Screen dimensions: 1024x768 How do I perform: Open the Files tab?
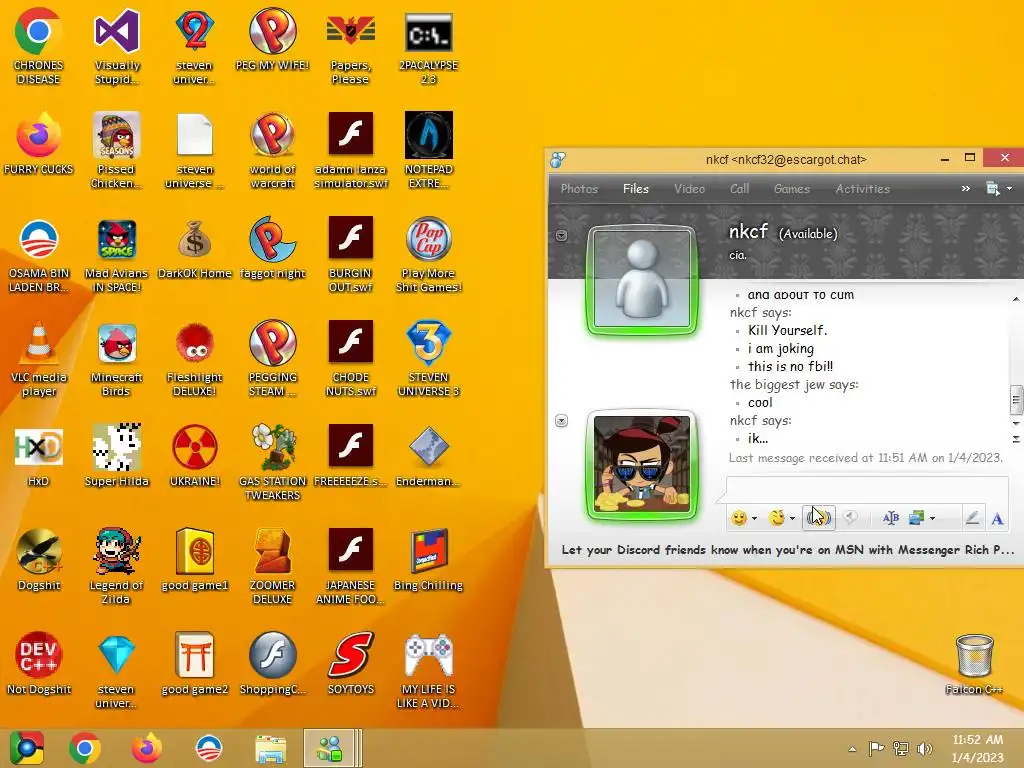click(x=635, y=189)
